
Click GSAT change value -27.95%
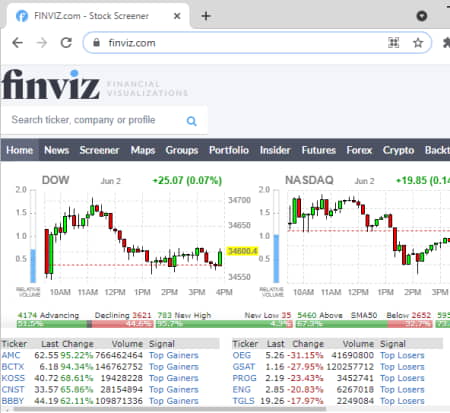[305, 367]
